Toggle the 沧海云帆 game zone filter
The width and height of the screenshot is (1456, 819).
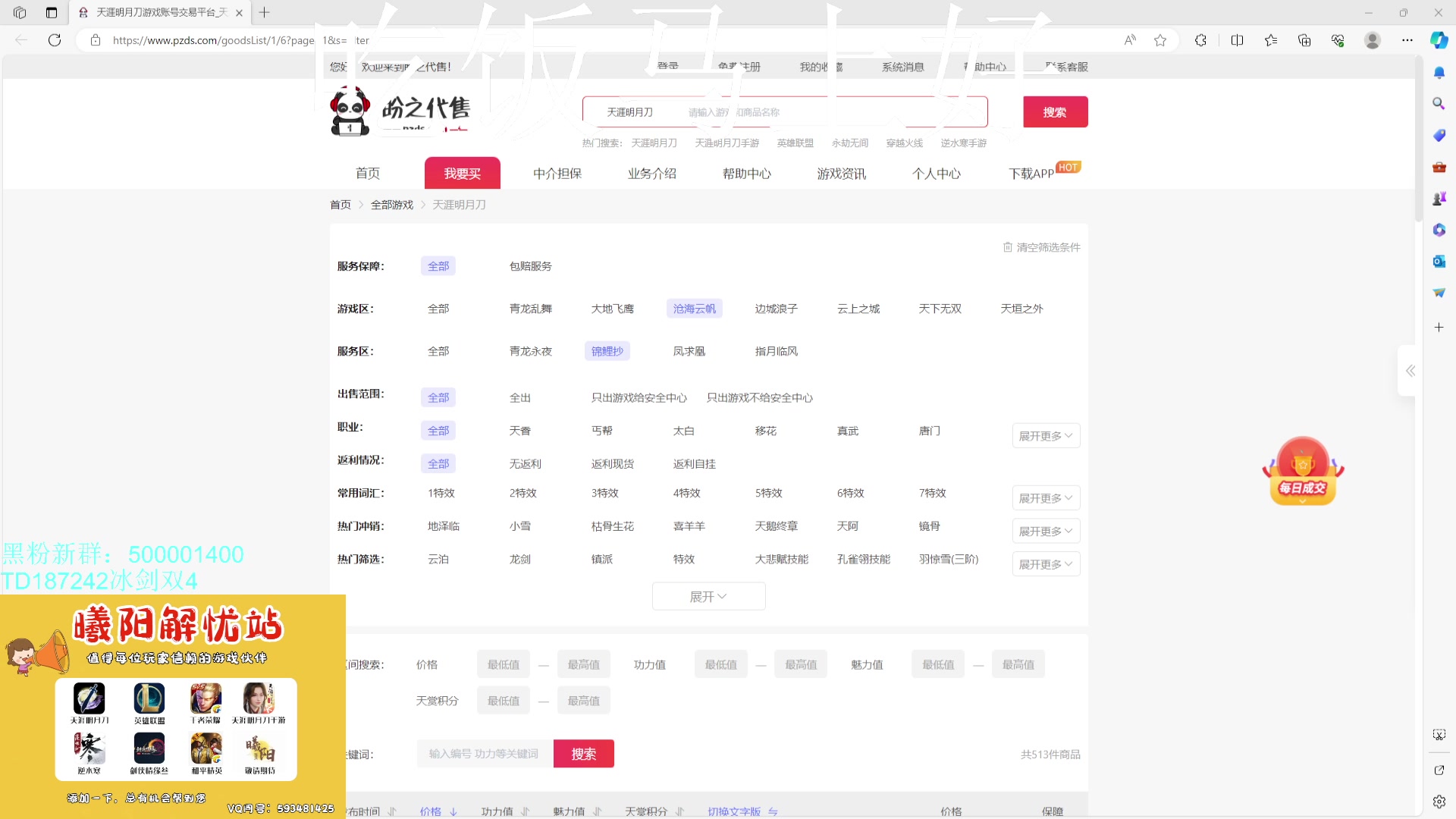(x=694, y=308)
